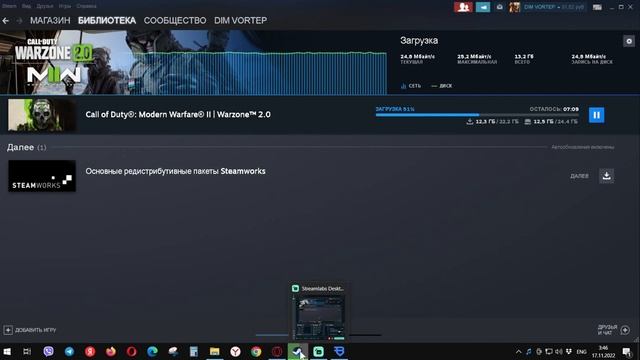The height and width of the screenshot is (360, 640).
Task: Open the DIM VORTEP profile tab
Action: point(240,20)
